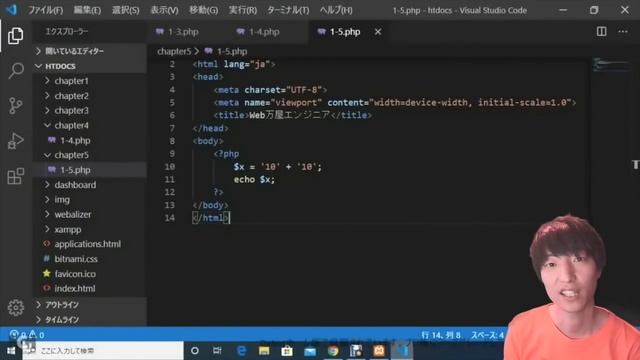Image resolution: width=640 pixels, height=360 pixels.
Task: Click the split editor icon
Action: pos(601,31)
